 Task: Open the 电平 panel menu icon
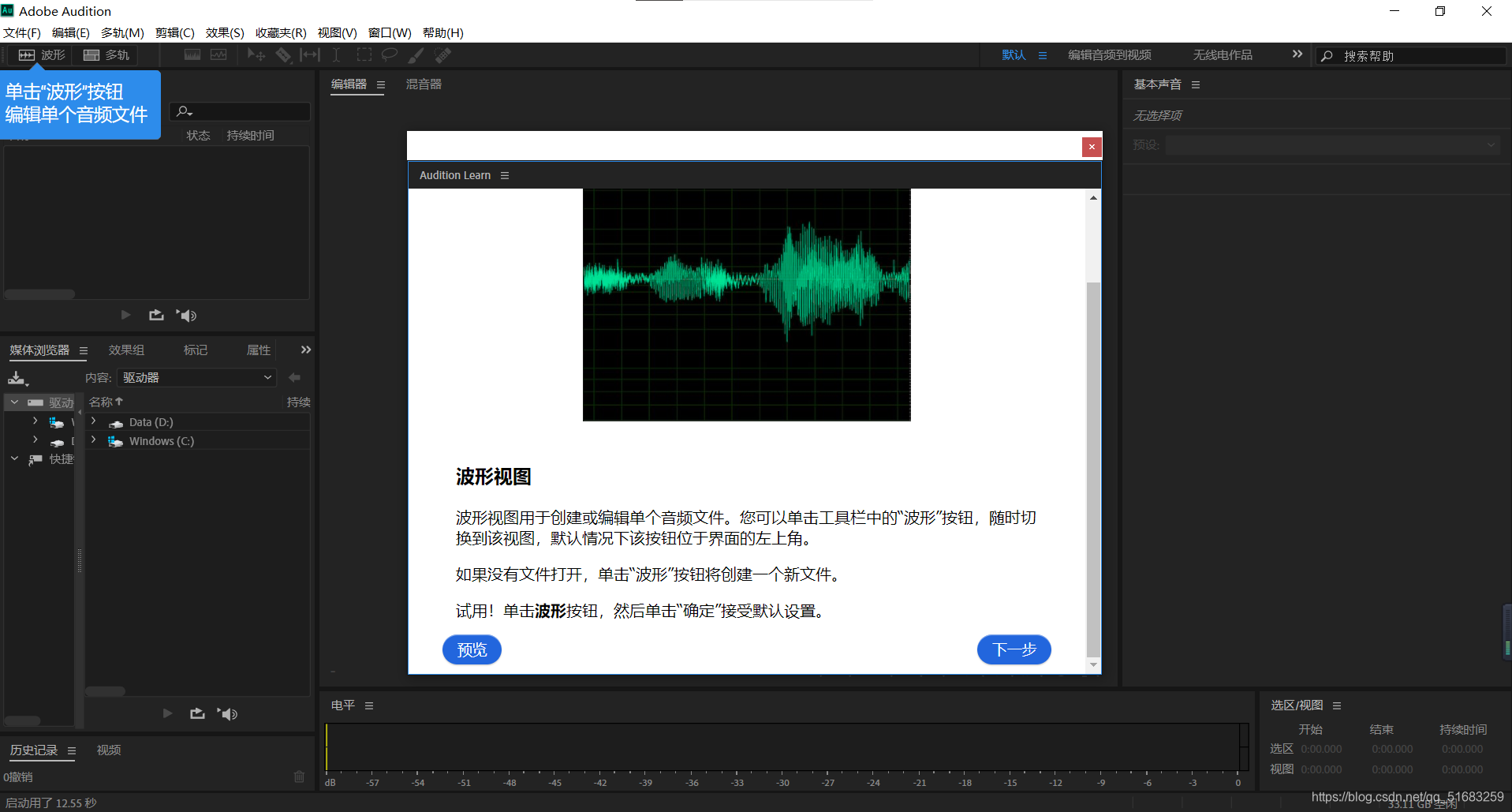click(369, 705)
